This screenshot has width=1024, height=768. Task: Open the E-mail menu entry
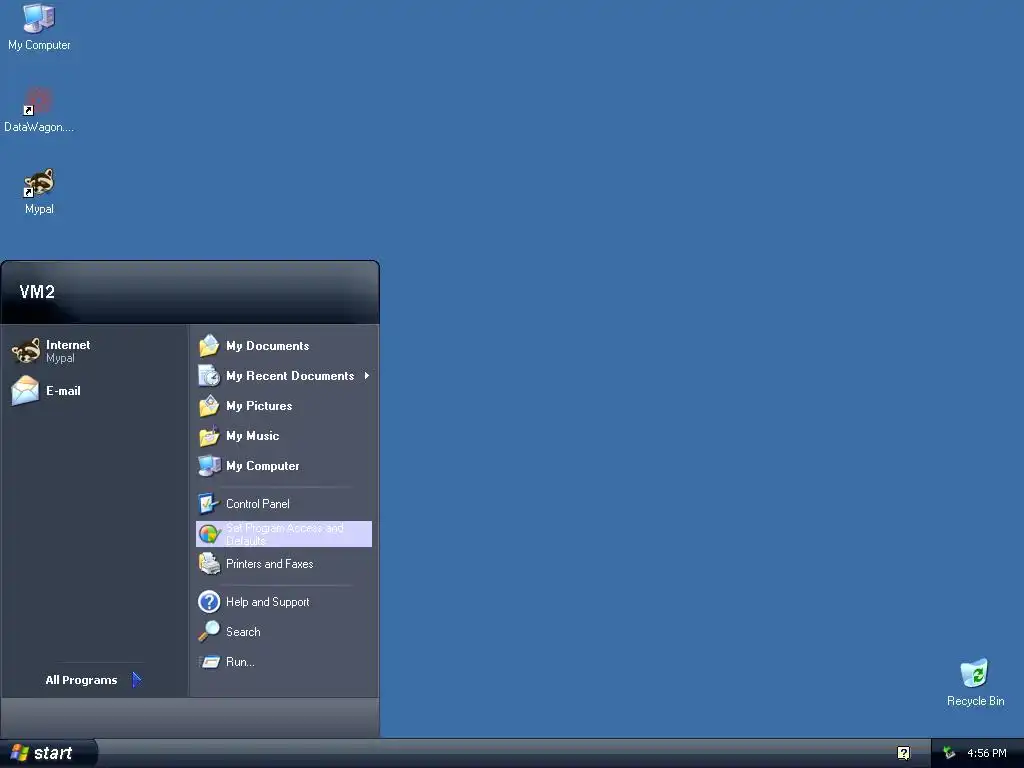95,391
